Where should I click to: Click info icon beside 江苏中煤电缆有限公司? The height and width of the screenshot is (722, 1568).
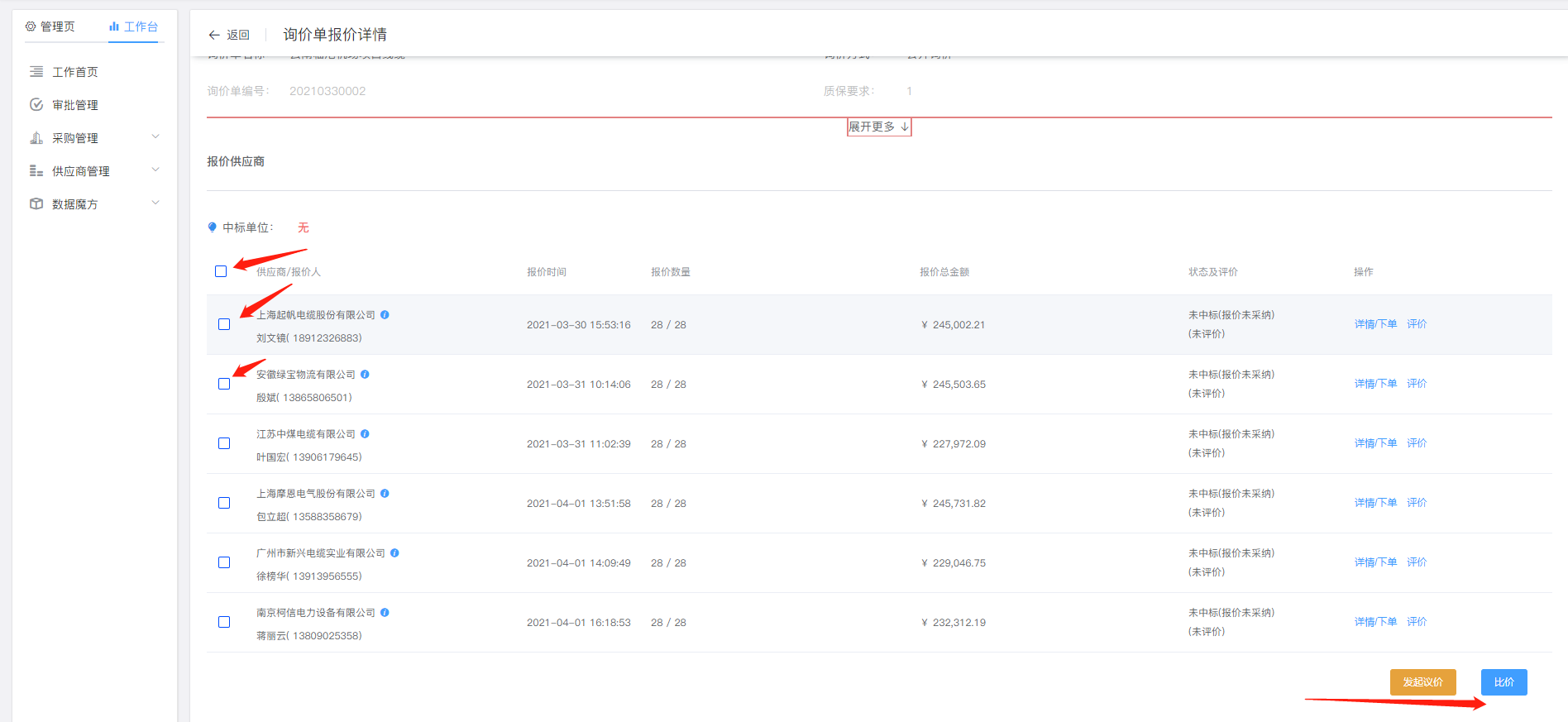point(365,434)
